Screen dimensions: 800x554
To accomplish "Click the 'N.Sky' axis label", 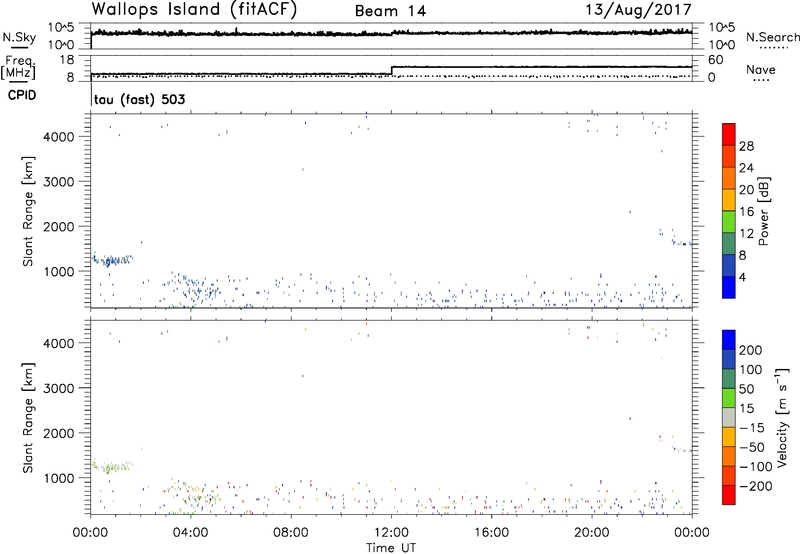I will click(x=19, y=37).
